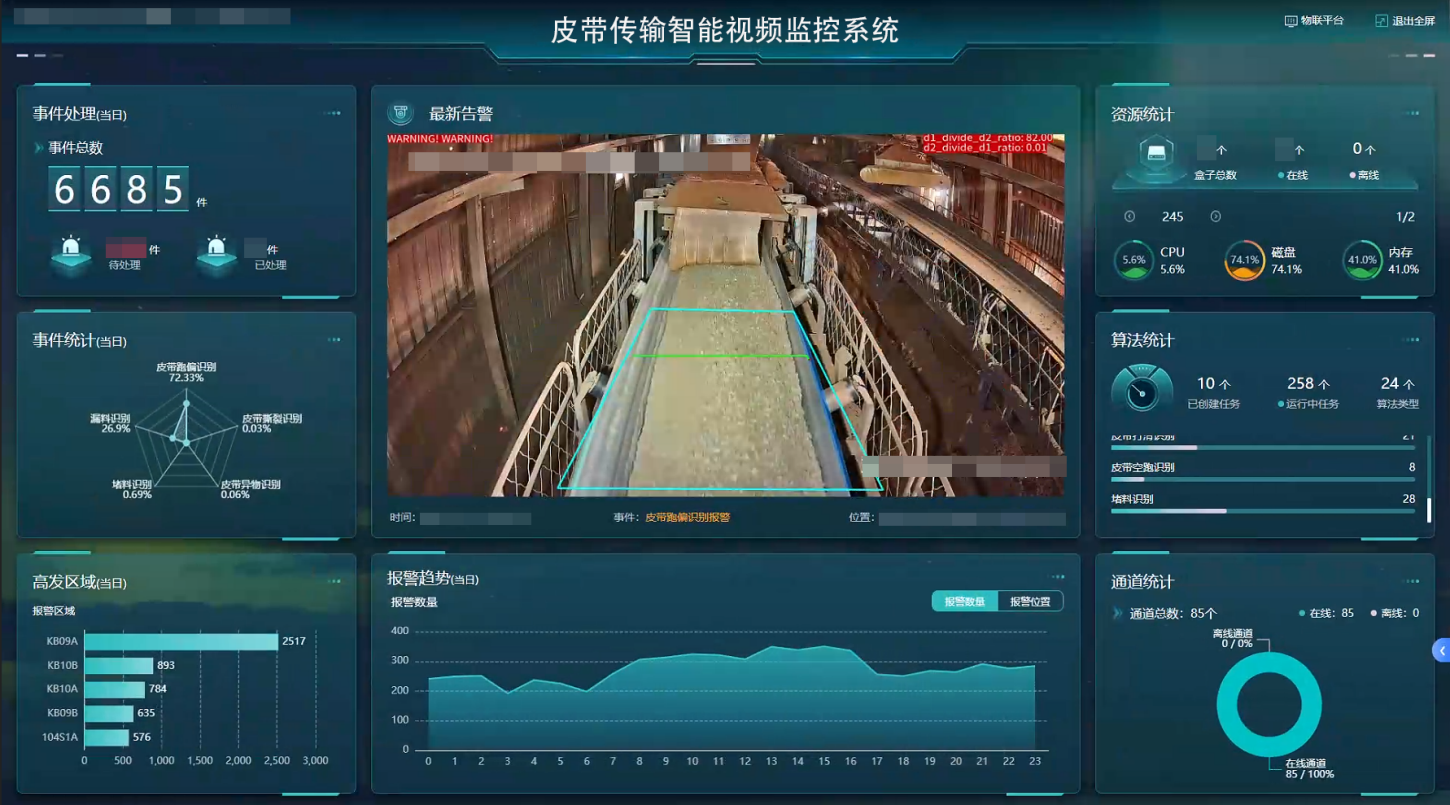Screen dimensions: 1450x805
Task: Click the CPU usage ring gauge
Action: pos(1134,260)
